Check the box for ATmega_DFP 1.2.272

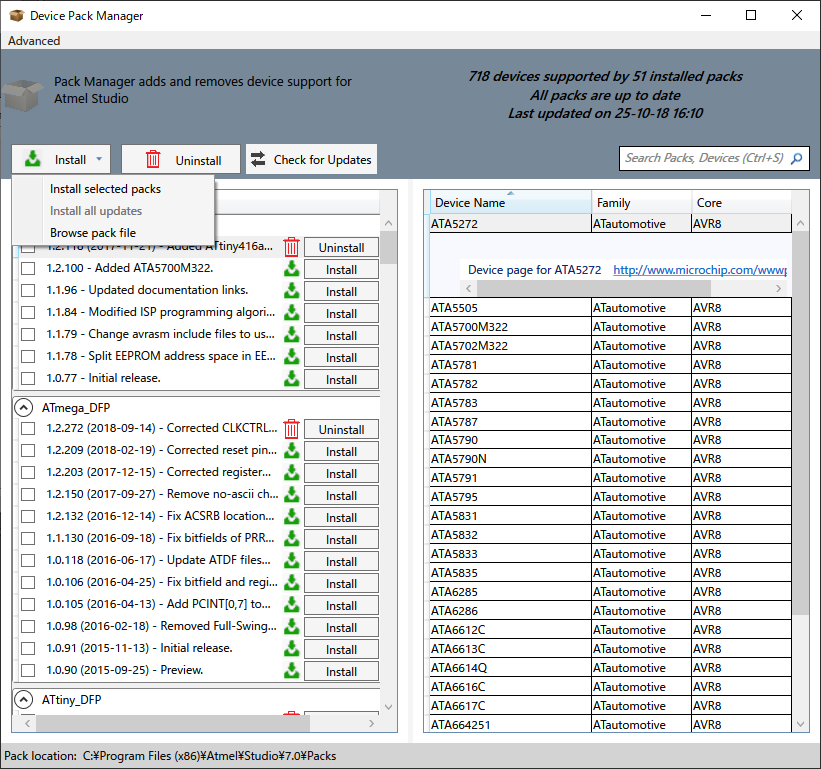pos(28,429)
